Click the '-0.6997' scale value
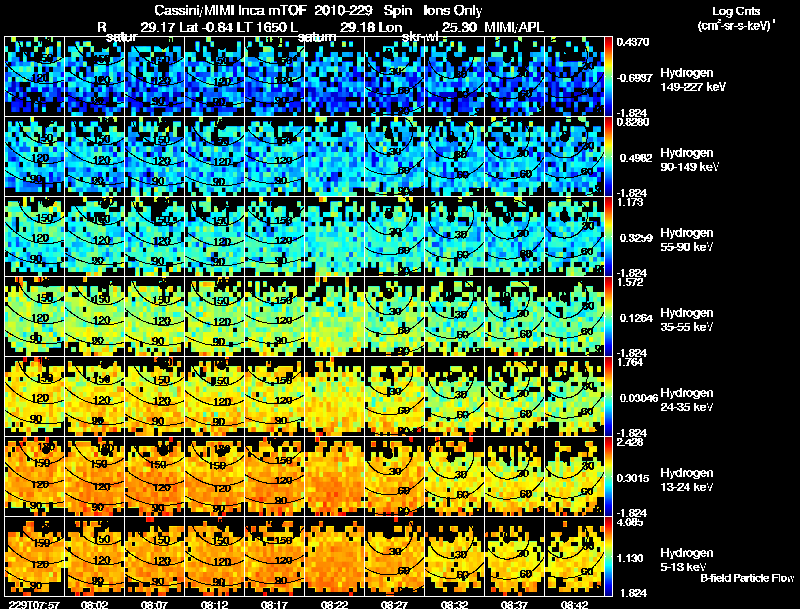The image size is (800, 609). coord(635,78)
